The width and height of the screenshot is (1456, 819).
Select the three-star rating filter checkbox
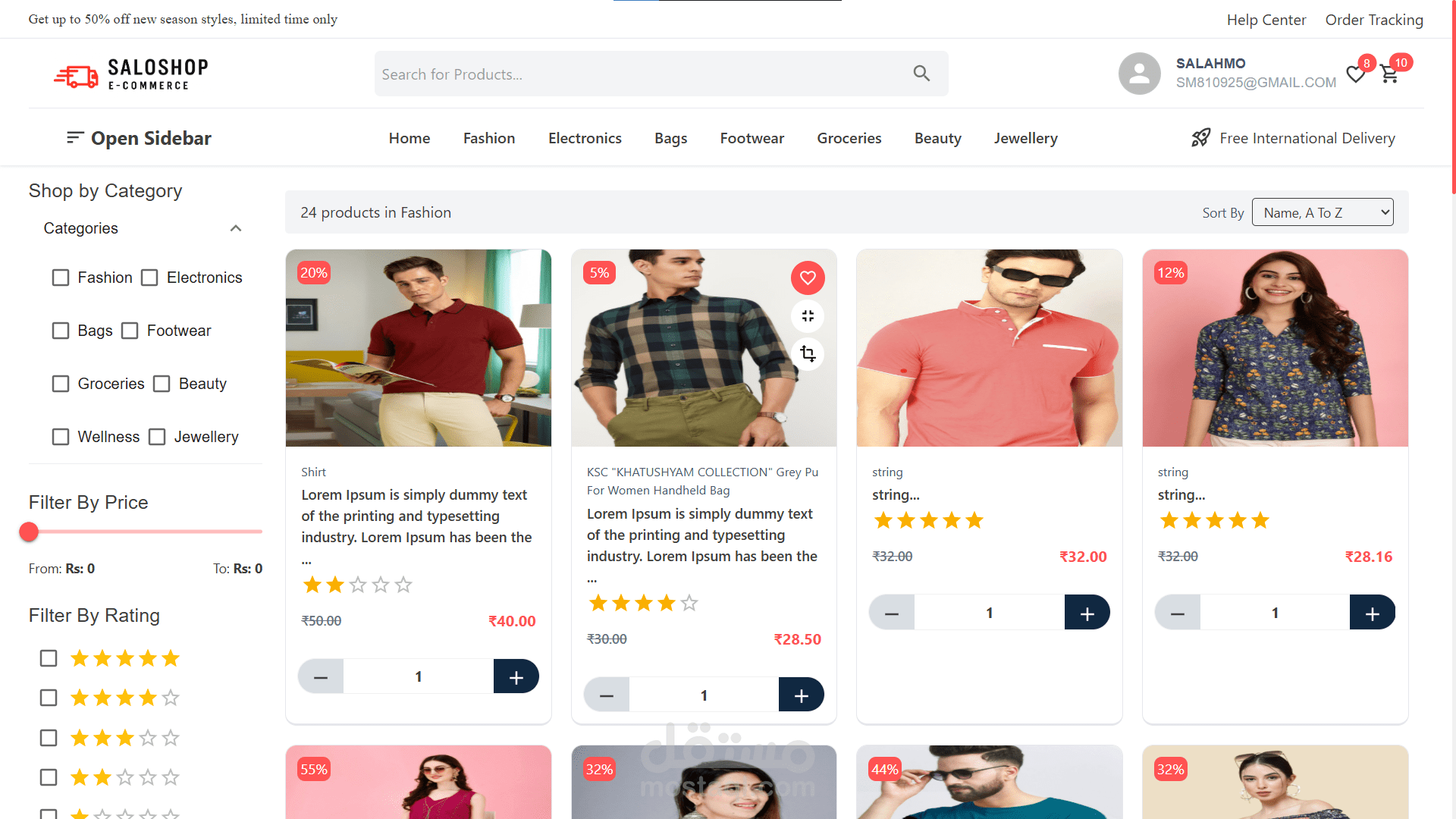point(49,738)
